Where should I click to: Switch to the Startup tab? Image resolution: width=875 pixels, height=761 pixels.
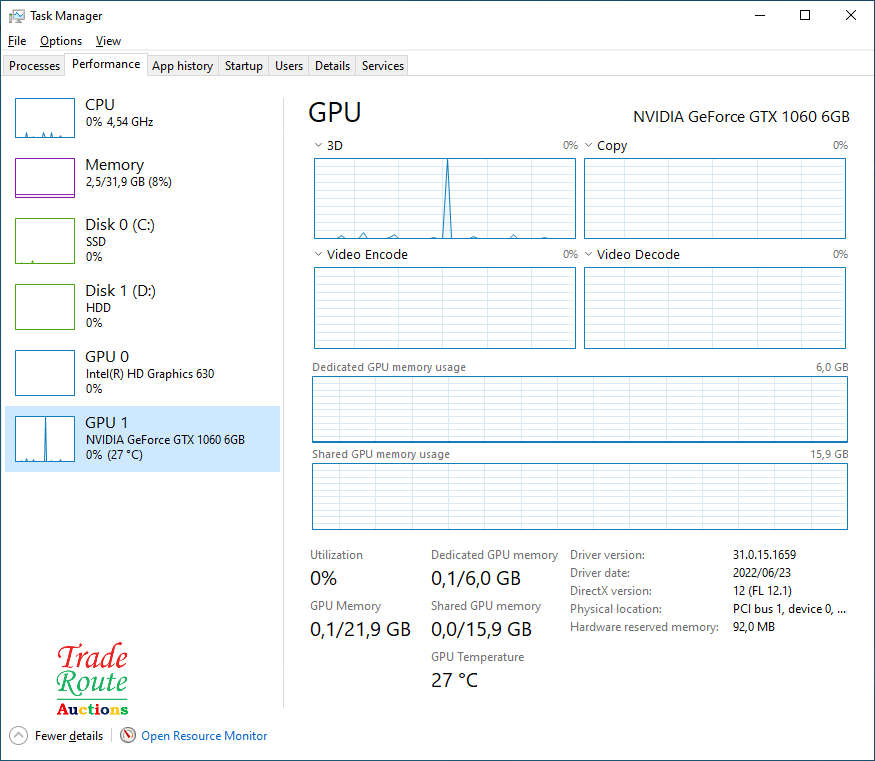coord(243,66)
